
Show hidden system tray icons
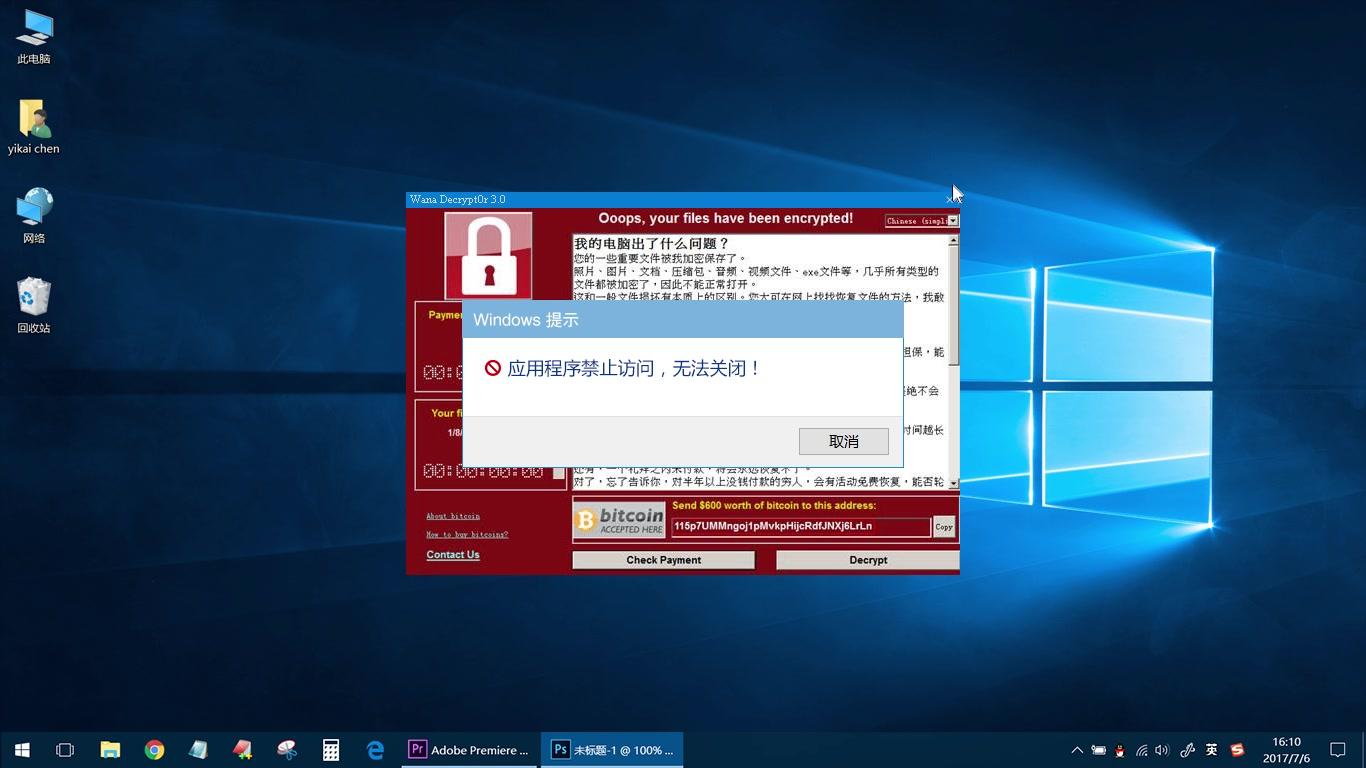coord(1077,750)
